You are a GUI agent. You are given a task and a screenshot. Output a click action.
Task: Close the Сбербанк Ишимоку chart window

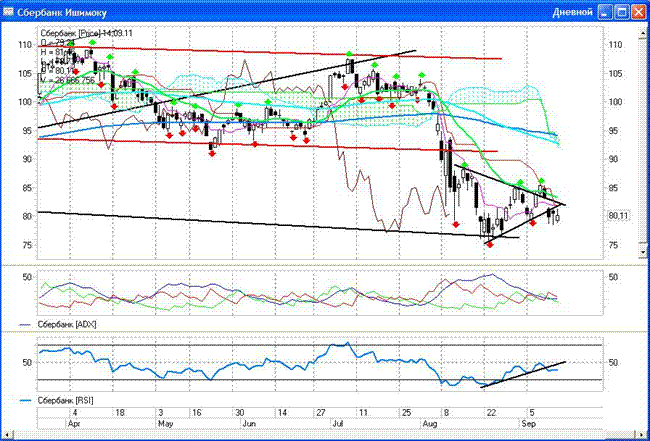tap(638, 12)
